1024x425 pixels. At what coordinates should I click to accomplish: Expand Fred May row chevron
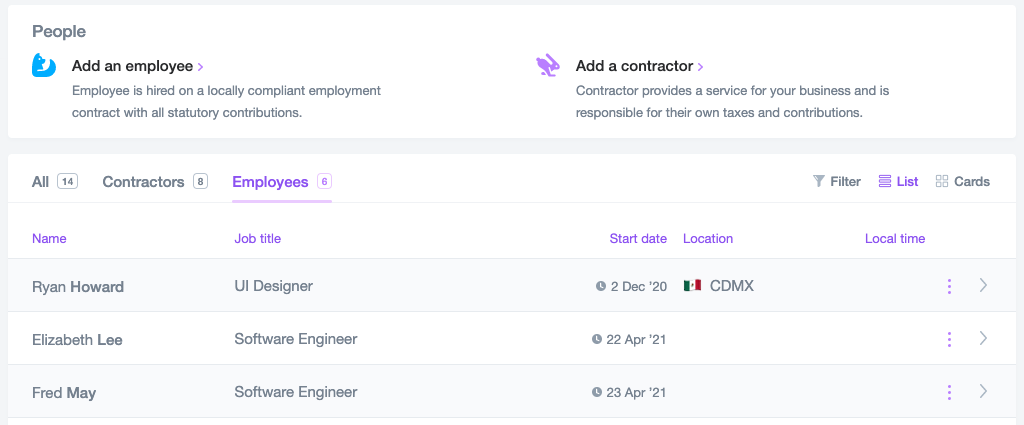click(x=983, y=392)
